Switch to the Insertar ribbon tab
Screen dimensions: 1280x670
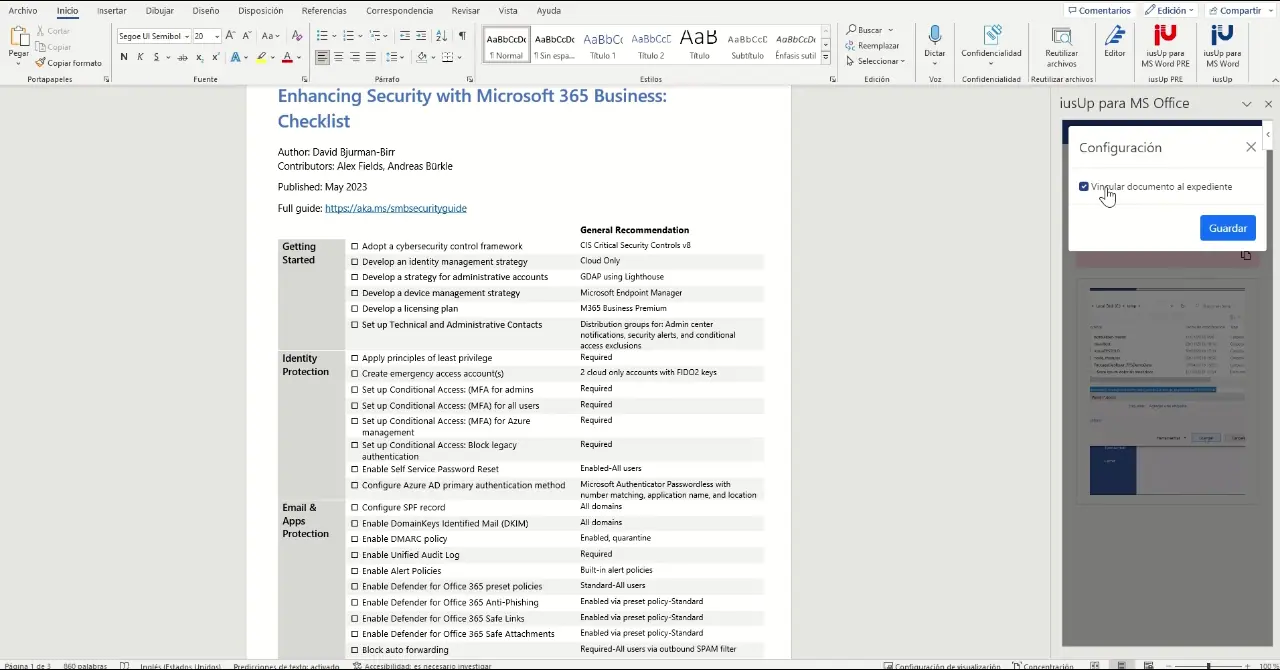pos(111,11)
